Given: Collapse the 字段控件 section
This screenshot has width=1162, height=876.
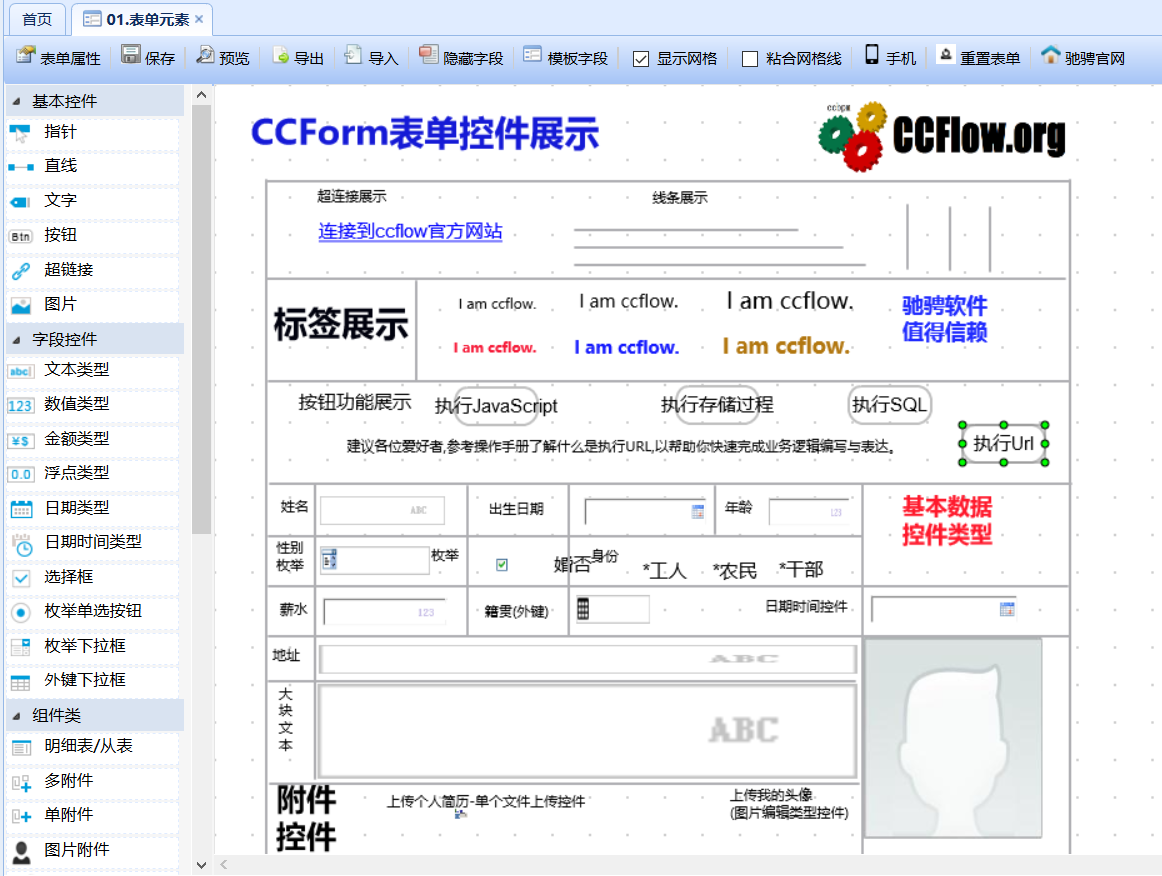Looking at the screenshot, I should (x=16, y=340).
